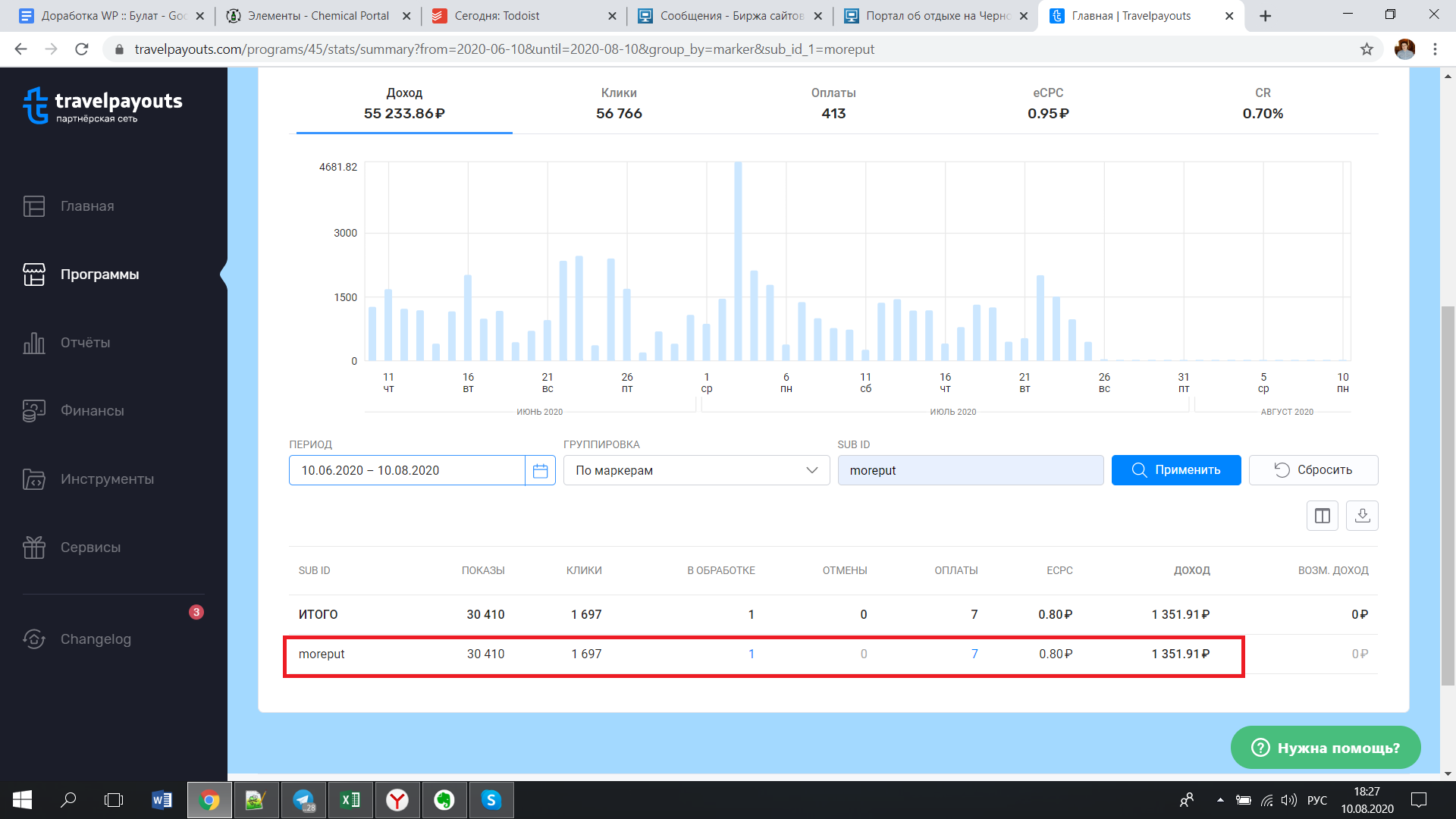Click the Travelpayouts logo
This screenshot has width=1456, height=819.
click(x=103, y=106)
